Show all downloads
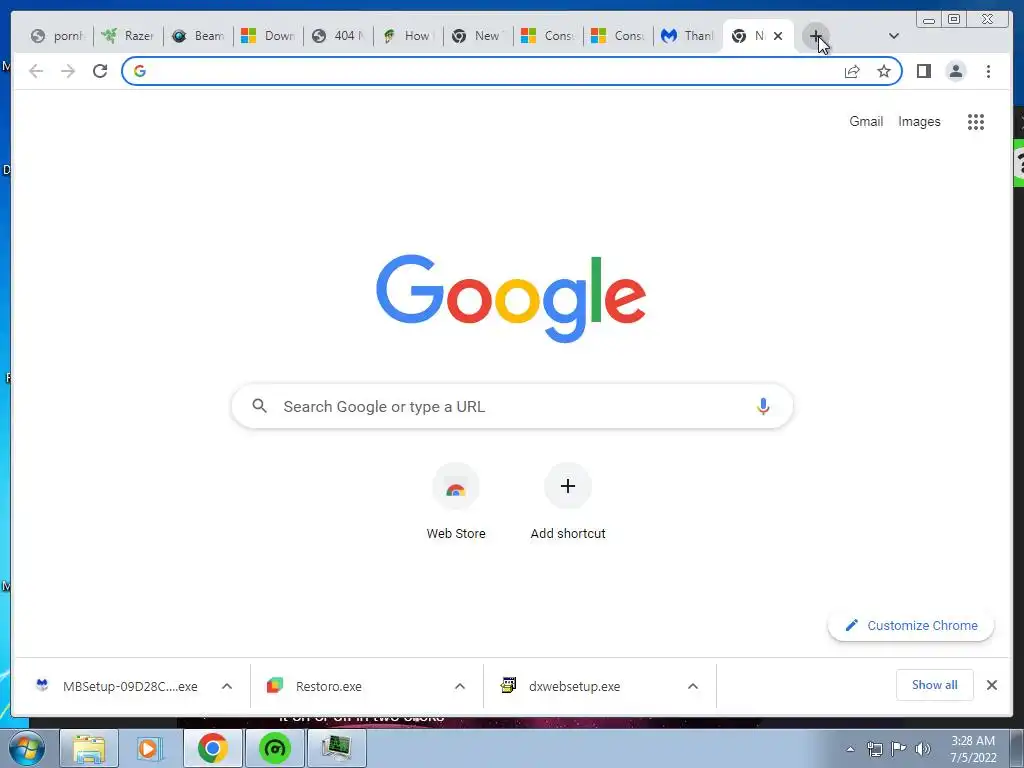The image size is (1024, 768). (x=935, y=685)
